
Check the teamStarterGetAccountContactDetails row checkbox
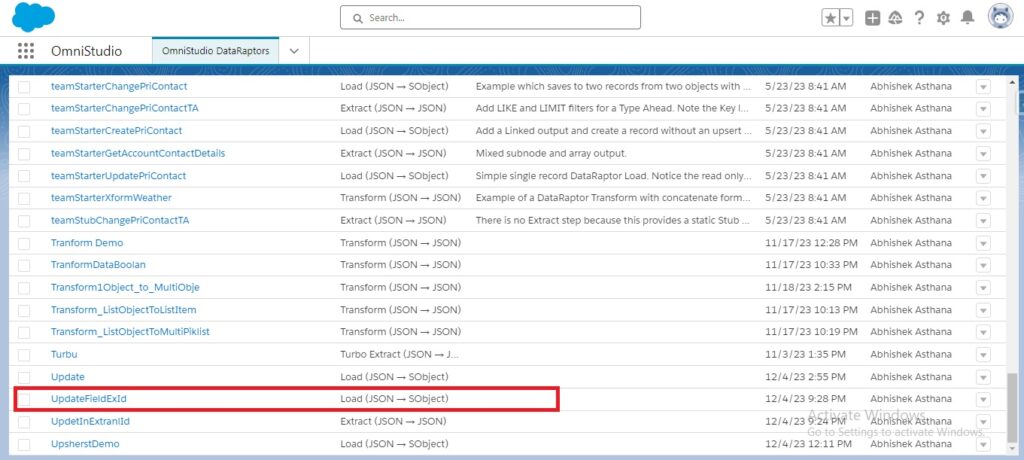point(24,154)
